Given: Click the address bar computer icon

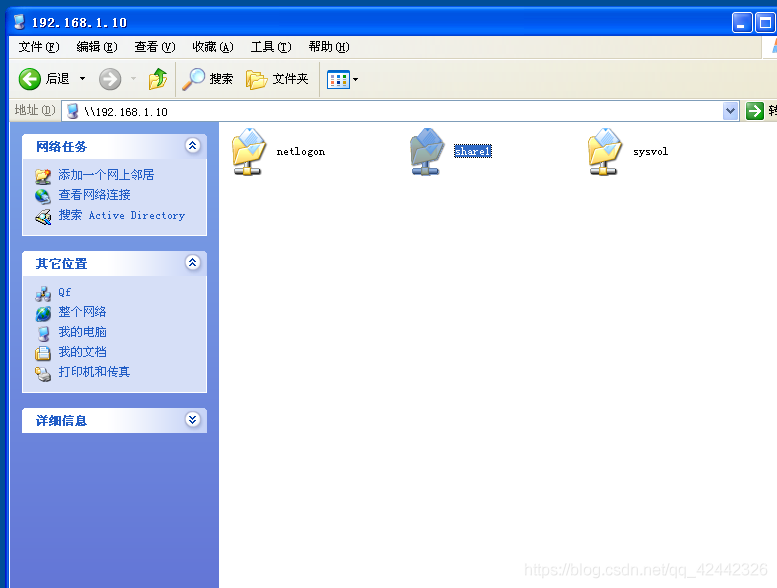Looking at the screenshot, I should pos(72,111).
